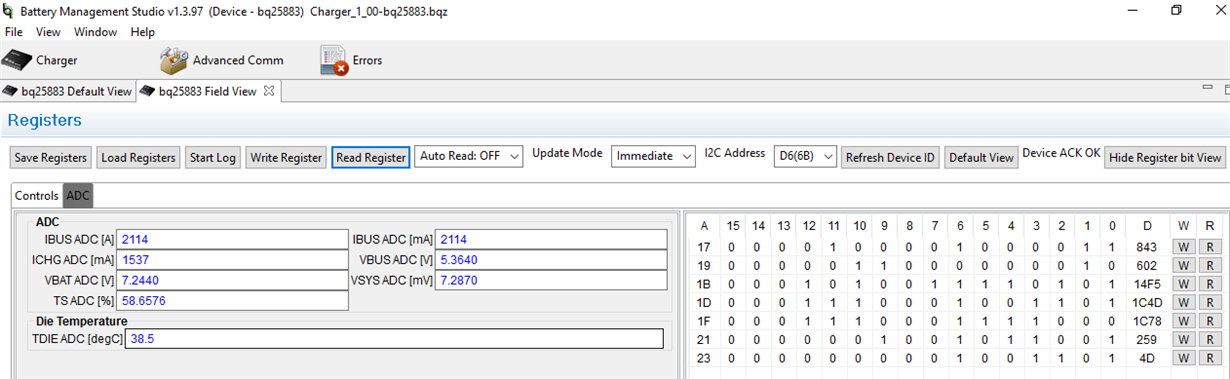Toggle bit 0 of register 1F
The width and height of the screenshot is (1230, 379).
coord(1112,321)
